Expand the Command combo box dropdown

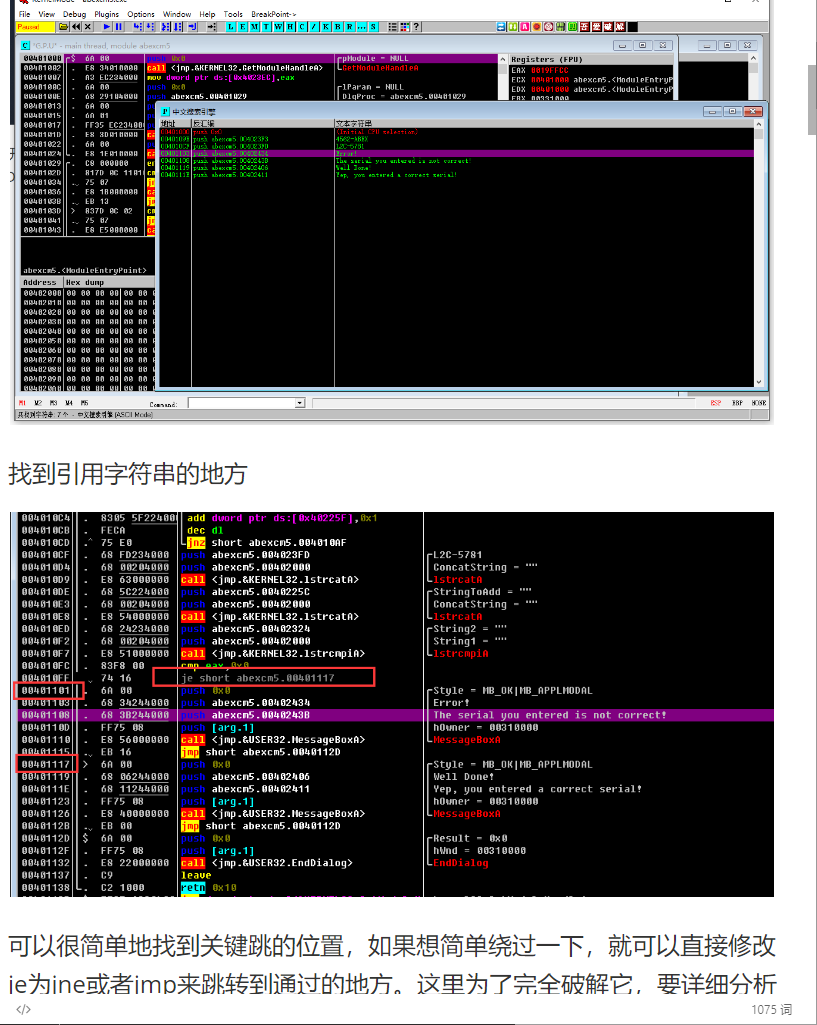pyautogui.click(x=299, y=403)
